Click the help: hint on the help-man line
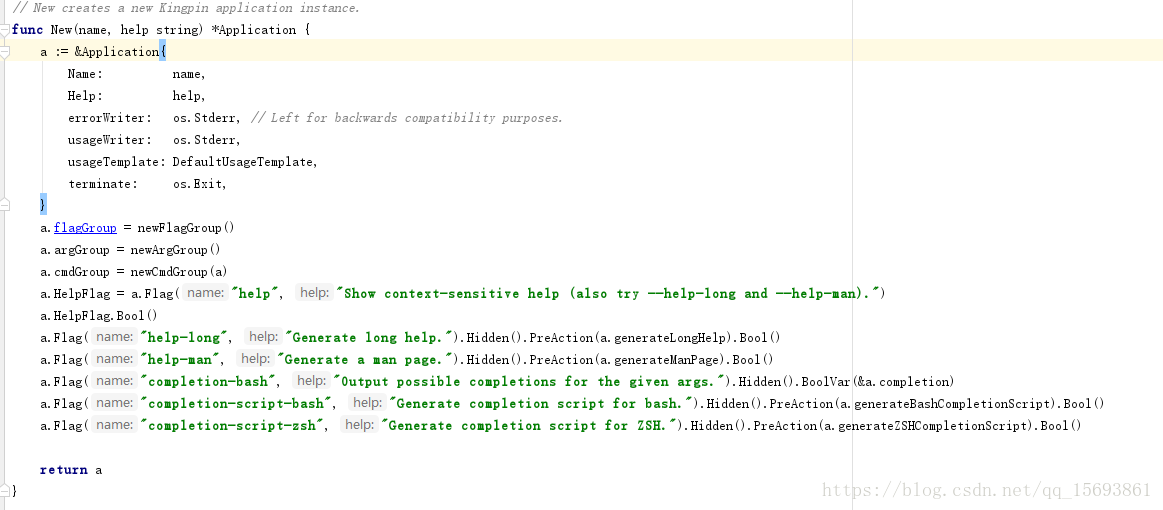 click(254, 360)
